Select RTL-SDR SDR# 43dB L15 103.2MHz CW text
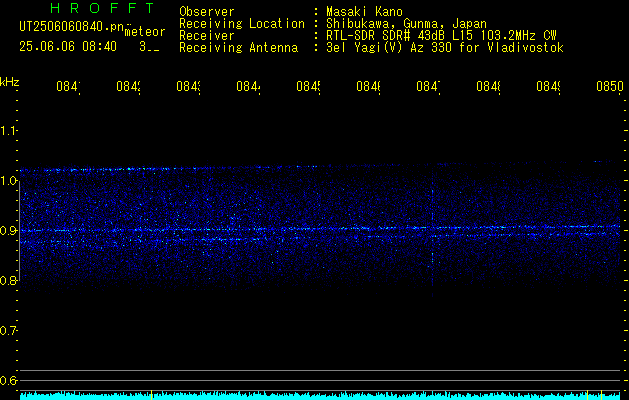The width and height of the screenshot is (629, 400). click(x=441, y=36)
